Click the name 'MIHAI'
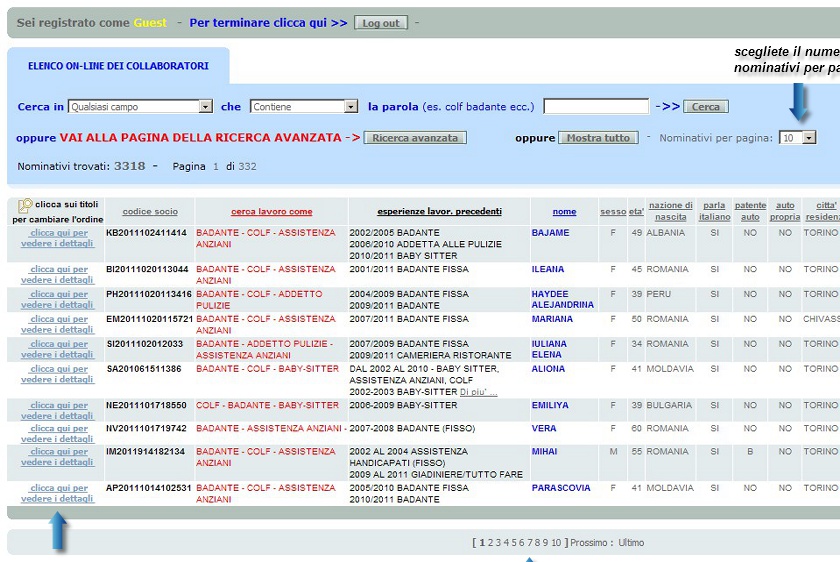Screen dimensions: 840x562 click(544, 452)
